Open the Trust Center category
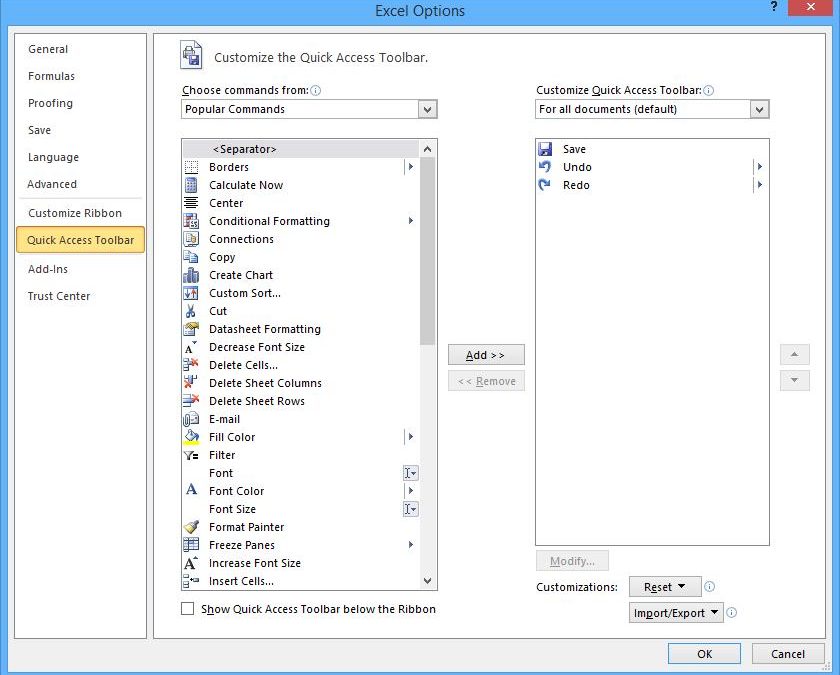Screen dimensions: 840x675 pos(59,296)
